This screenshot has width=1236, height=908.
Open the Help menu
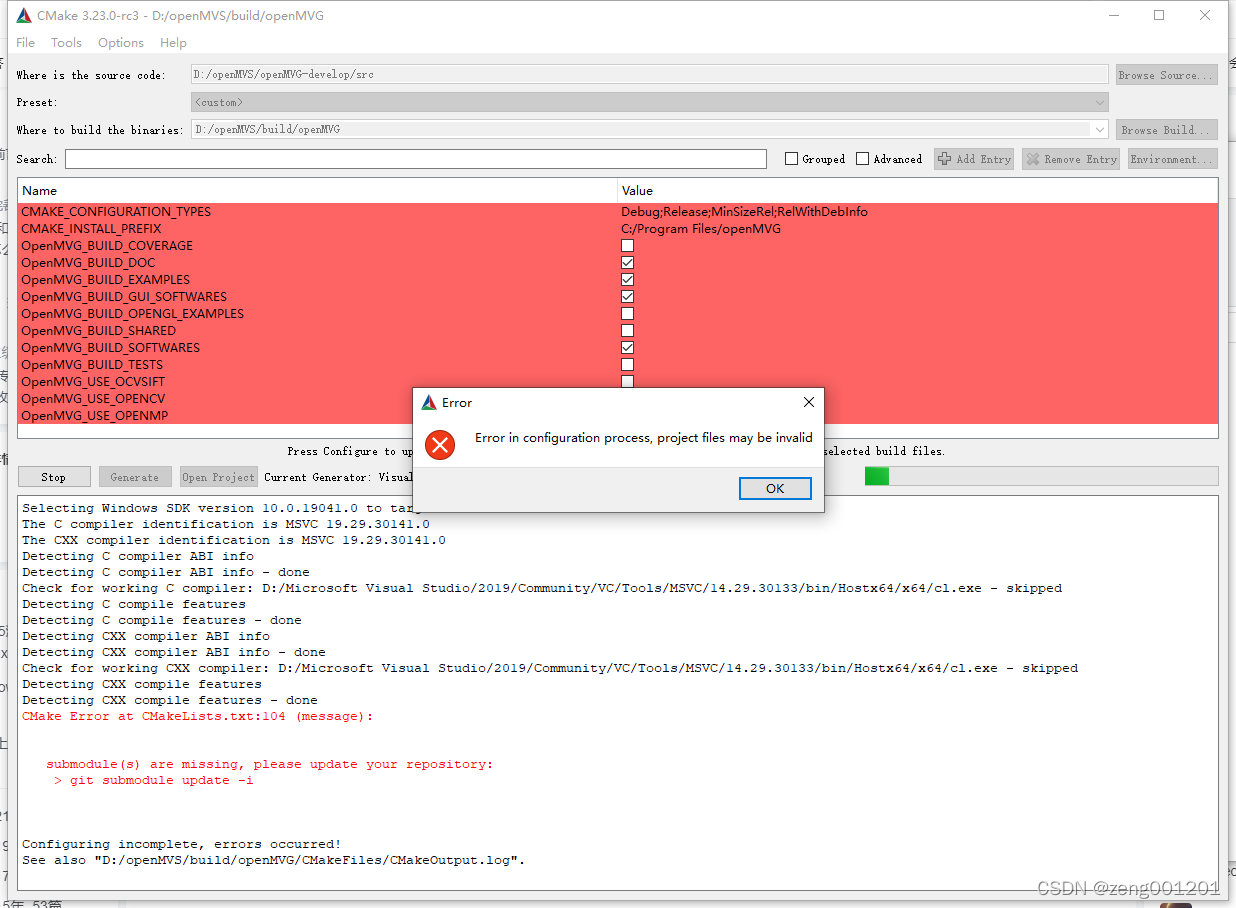tap(173, 42)
